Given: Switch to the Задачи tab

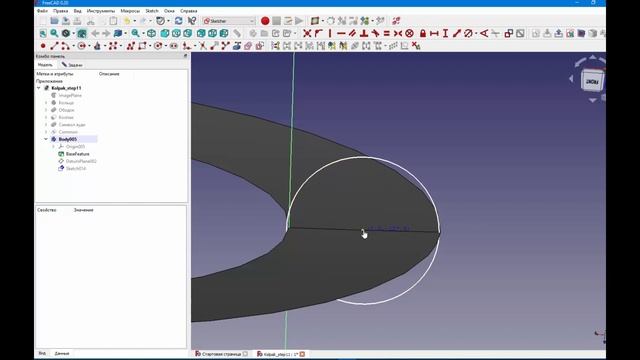Looking at the screenshot, I should point(72,65).
